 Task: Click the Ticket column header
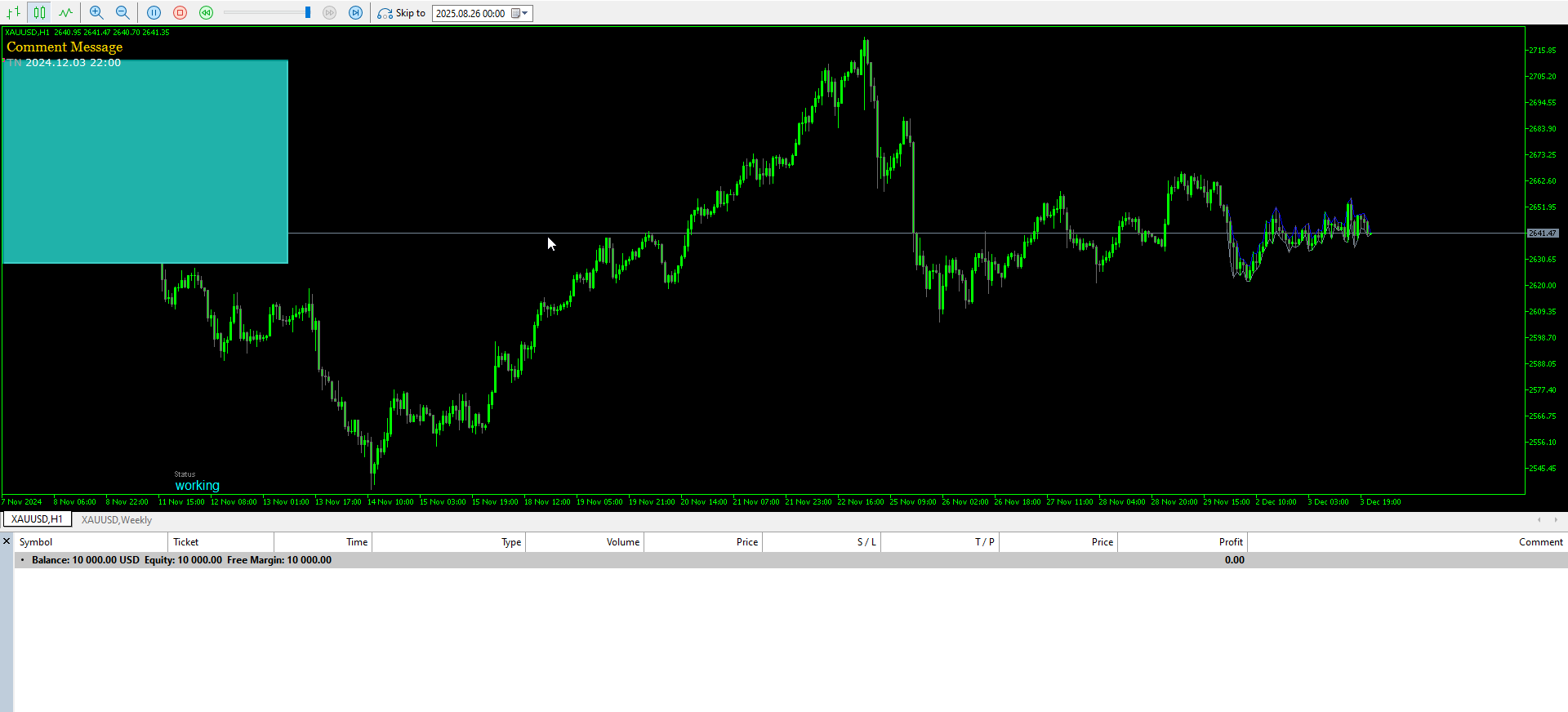click(x=220, y=542)
